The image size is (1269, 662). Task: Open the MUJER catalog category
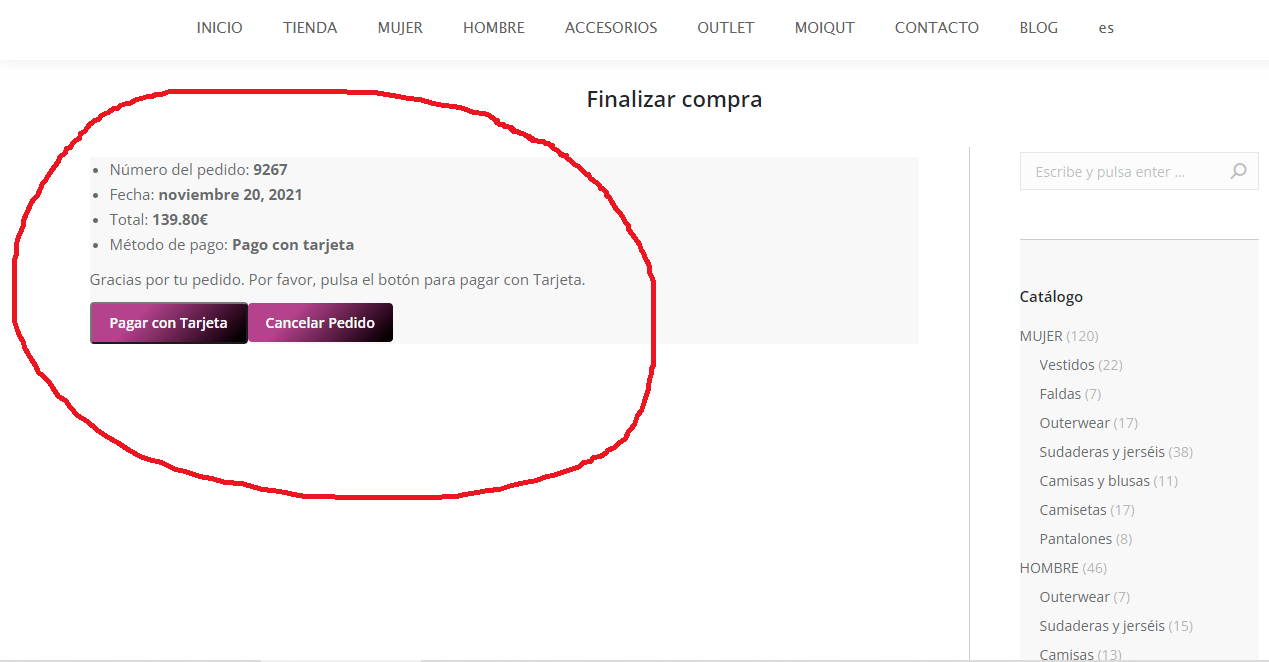click(1041, 336)
